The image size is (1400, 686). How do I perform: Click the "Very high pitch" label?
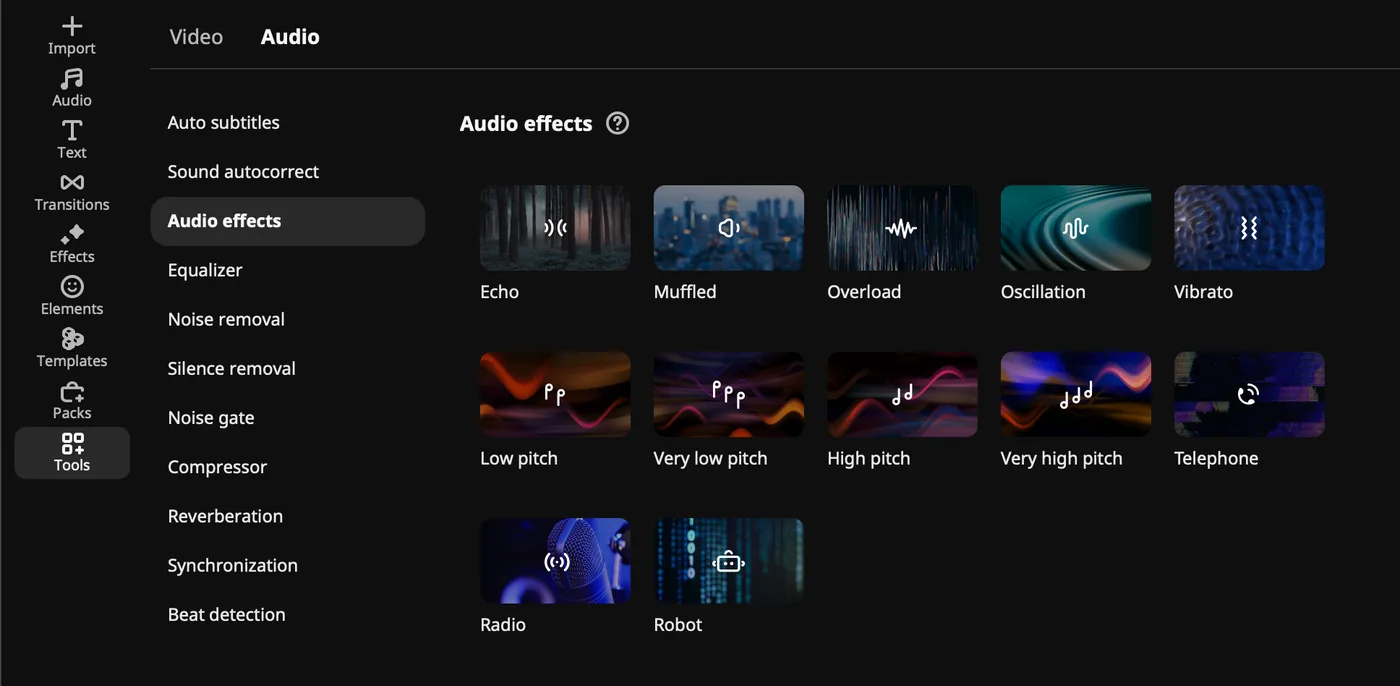[1061, 459]
